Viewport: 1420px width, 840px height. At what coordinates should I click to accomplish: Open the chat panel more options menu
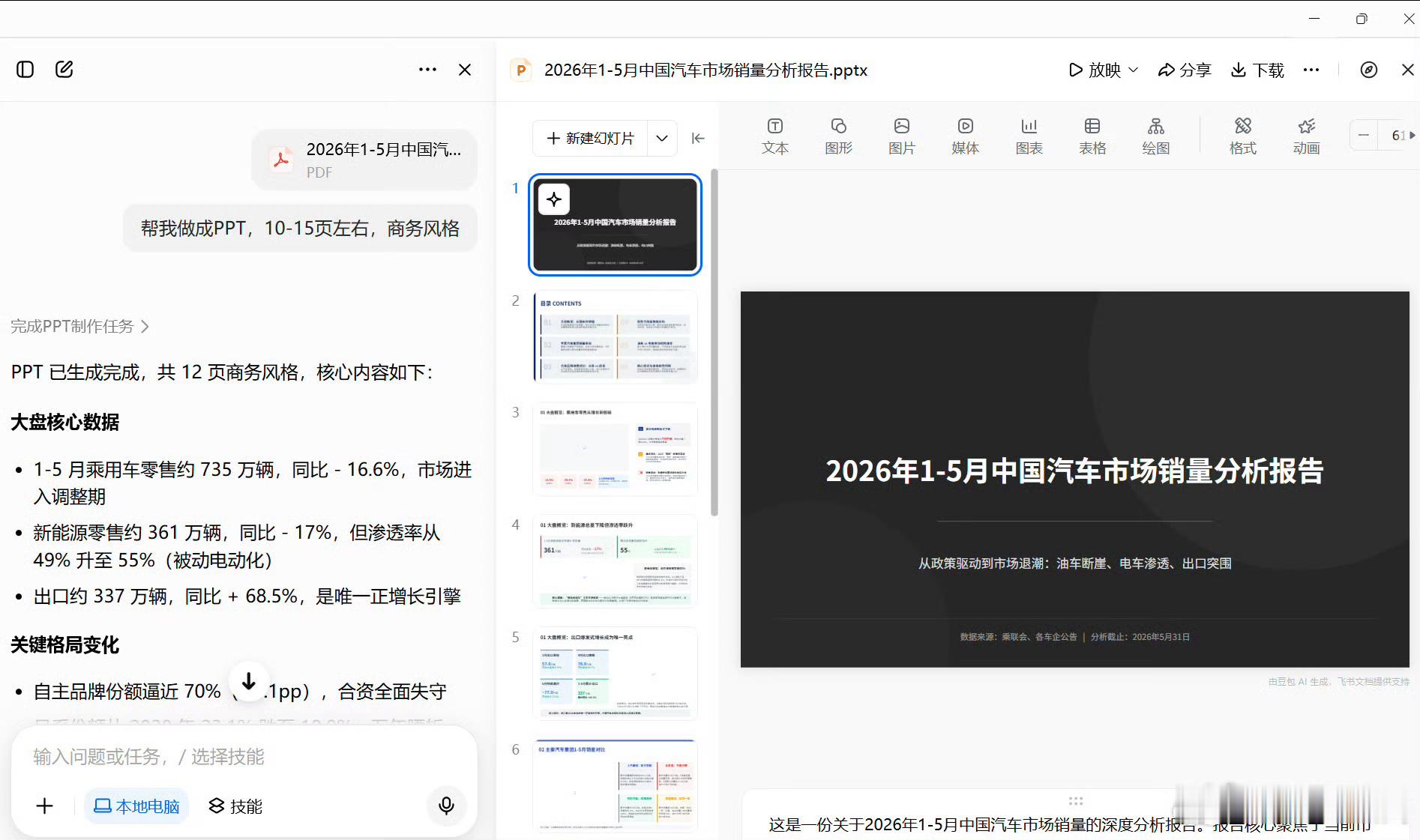(427, 70)
